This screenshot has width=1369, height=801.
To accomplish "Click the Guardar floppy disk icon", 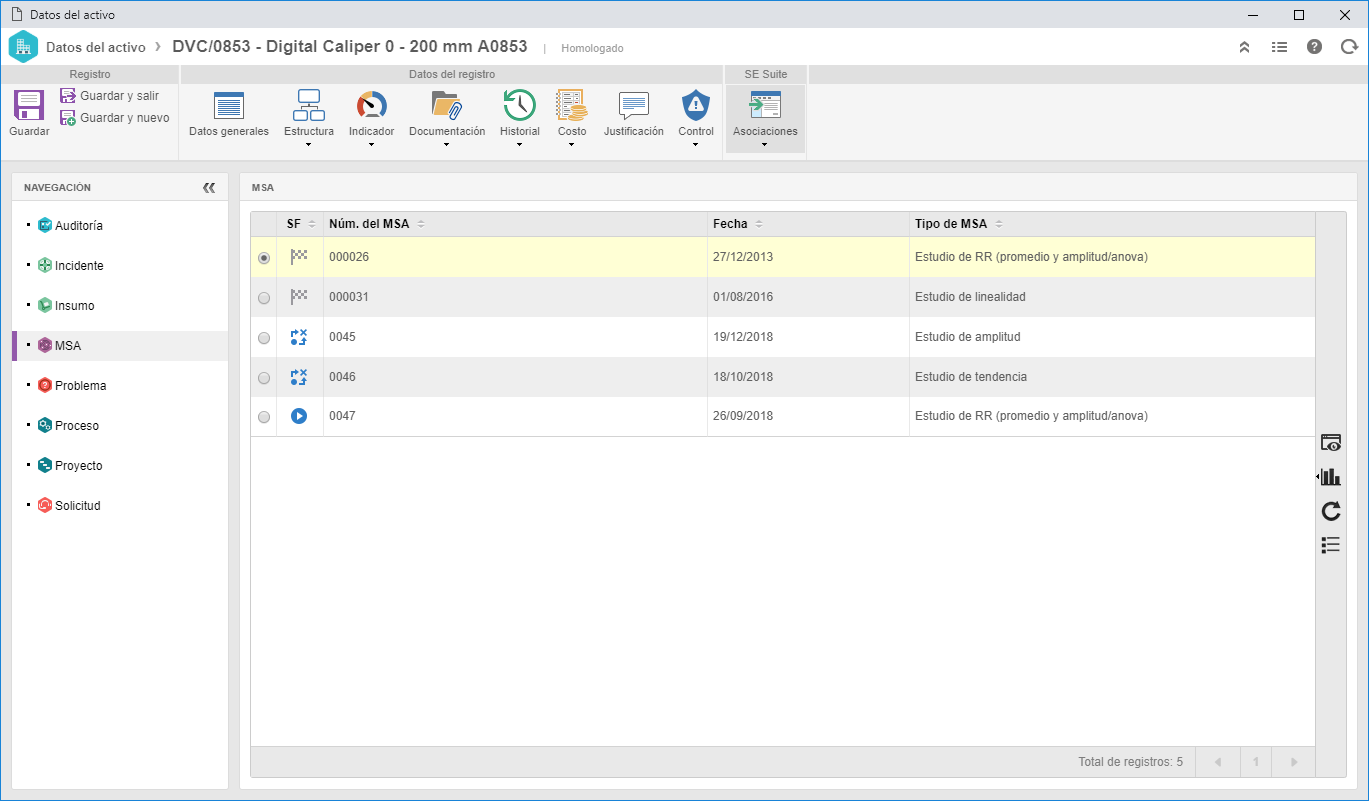I will [29, 105].
